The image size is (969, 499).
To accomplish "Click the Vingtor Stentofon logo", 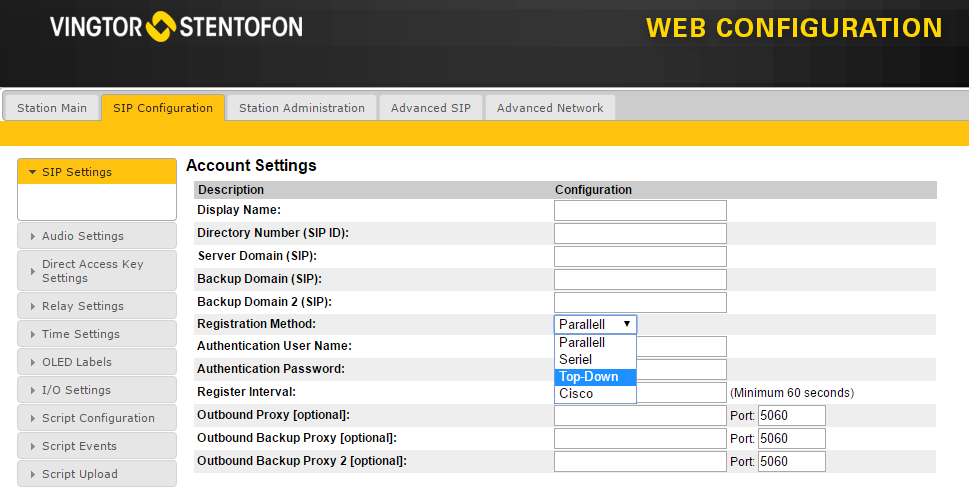I will 176,27.
